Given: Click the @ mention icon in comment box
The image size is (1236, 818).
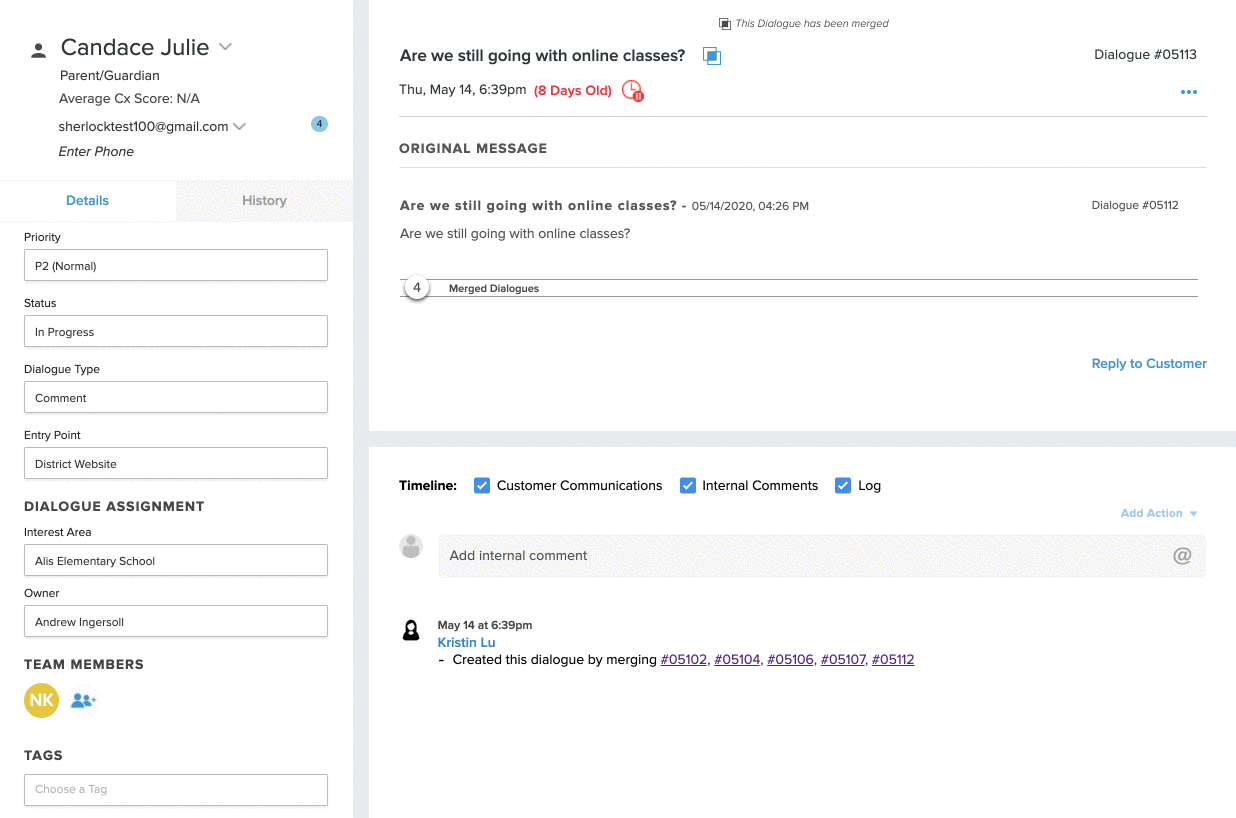Looking at the screenshot, I should coord(1182,556).
